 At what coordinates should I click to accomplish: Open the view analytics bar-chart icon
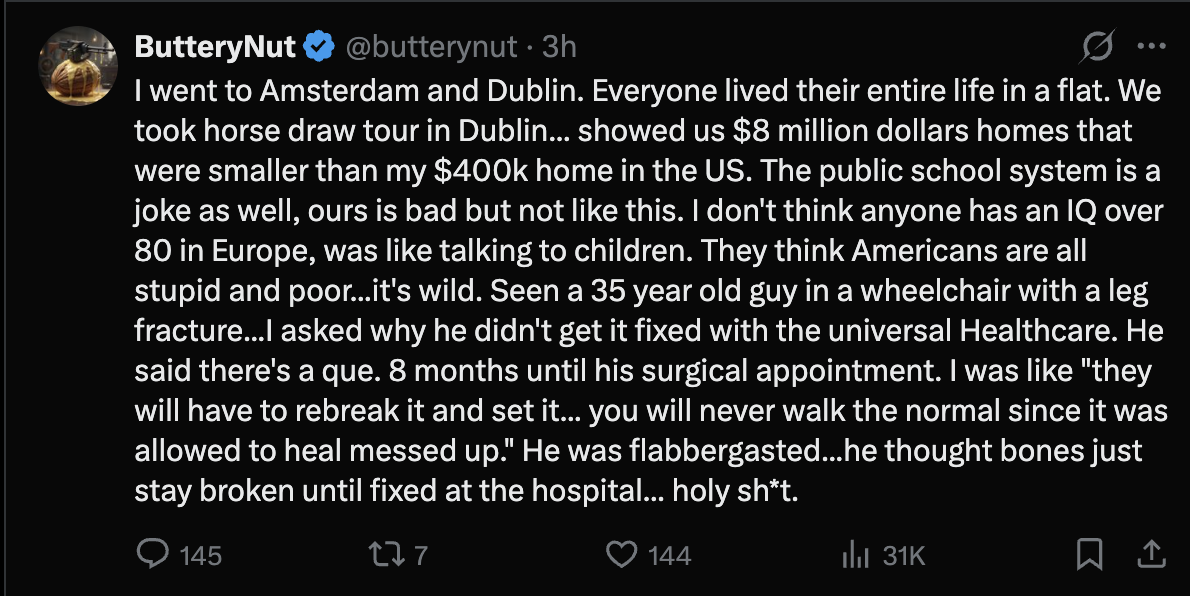point(854,554)
